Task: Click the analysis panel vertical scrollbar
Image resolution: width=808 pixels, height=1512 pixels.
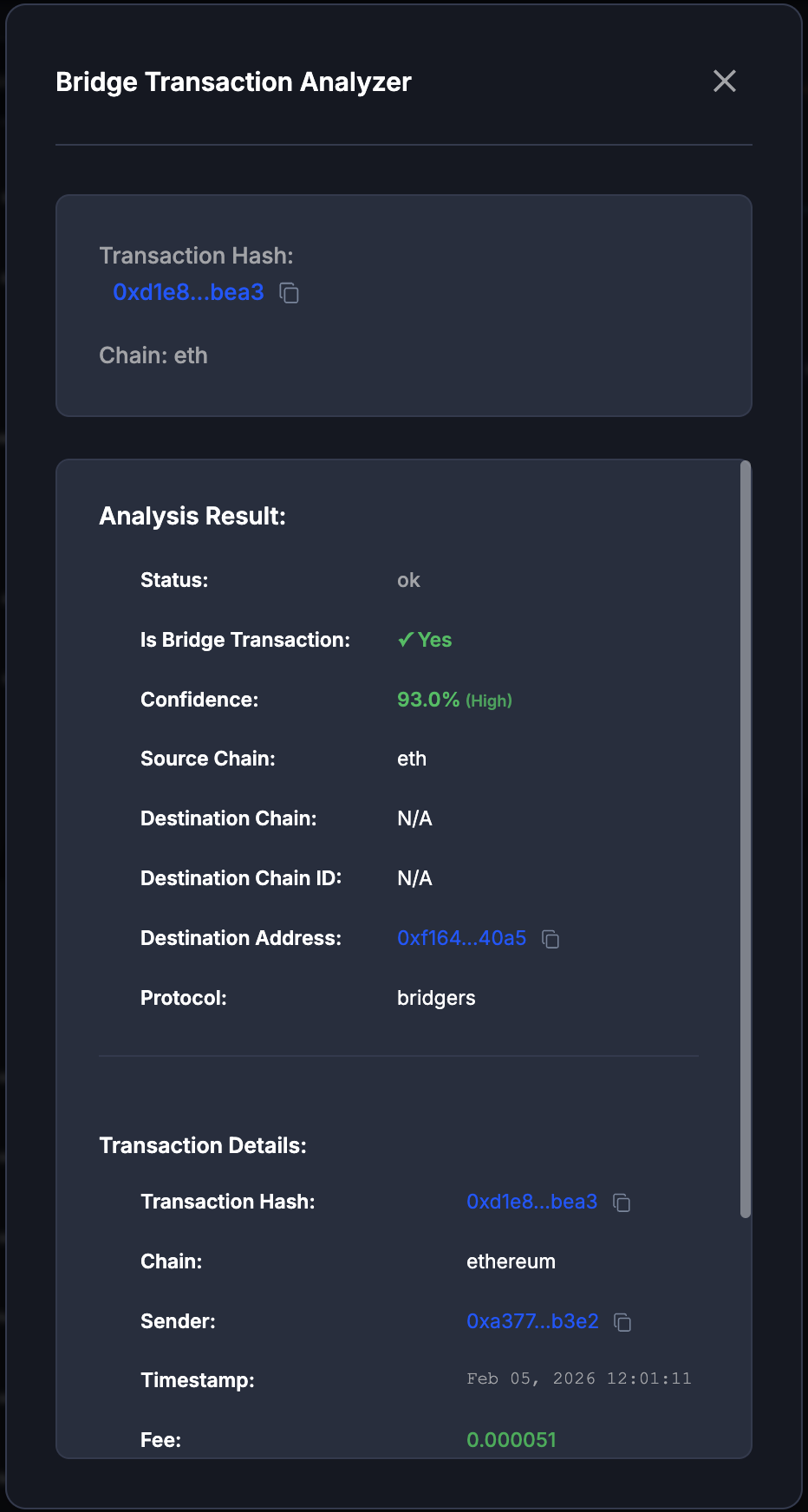Action: 746,839
